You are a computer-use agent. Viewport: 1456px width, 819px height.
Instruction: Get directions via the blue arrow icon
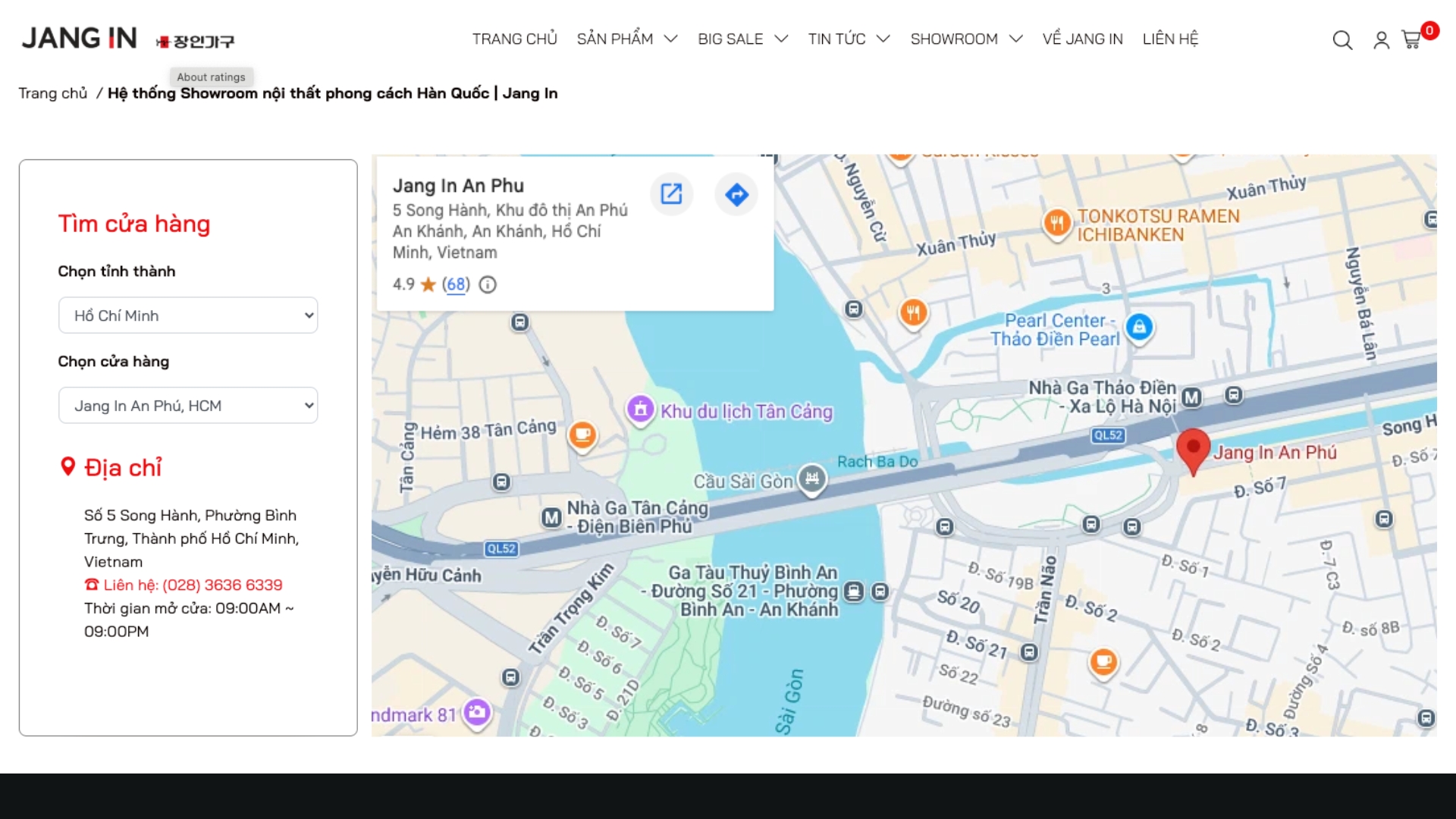[x=736, y=194]
